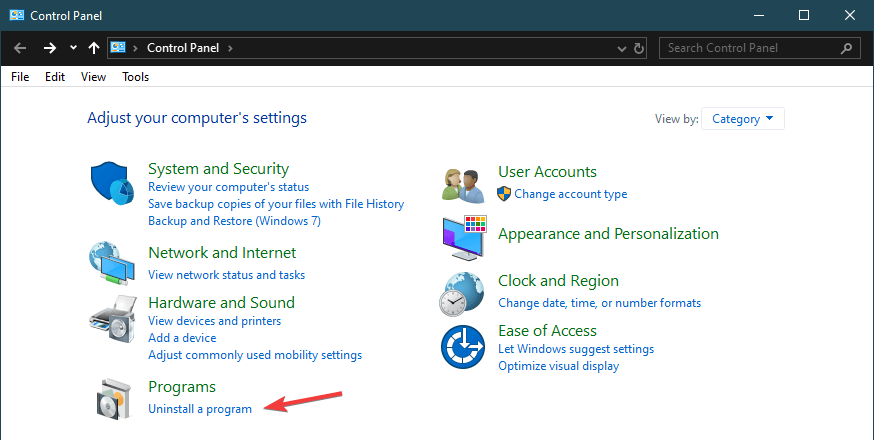Open the Network and Internet globe icon
Screen dimensions: 874x440
click(x=112, y=262)
